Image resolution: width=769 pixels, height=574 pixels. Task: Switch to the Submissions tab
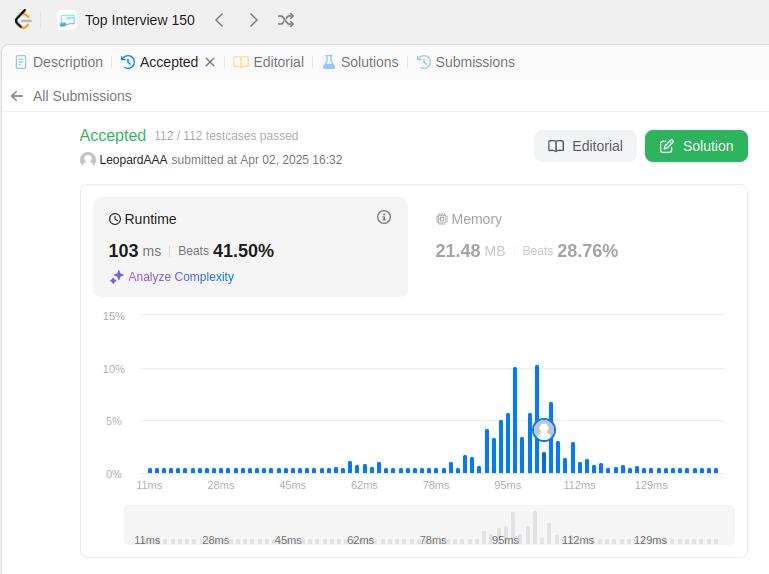pos(466,62)
